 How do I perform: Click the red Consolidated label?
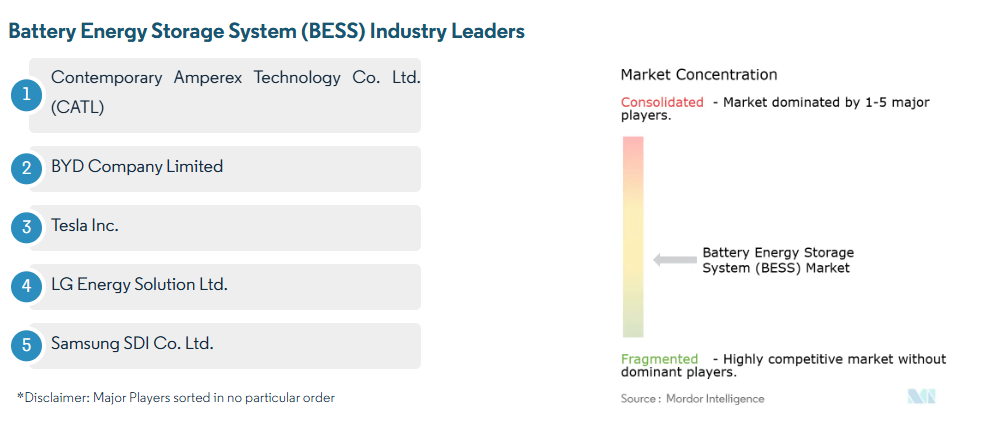click(x=662, y=102)
